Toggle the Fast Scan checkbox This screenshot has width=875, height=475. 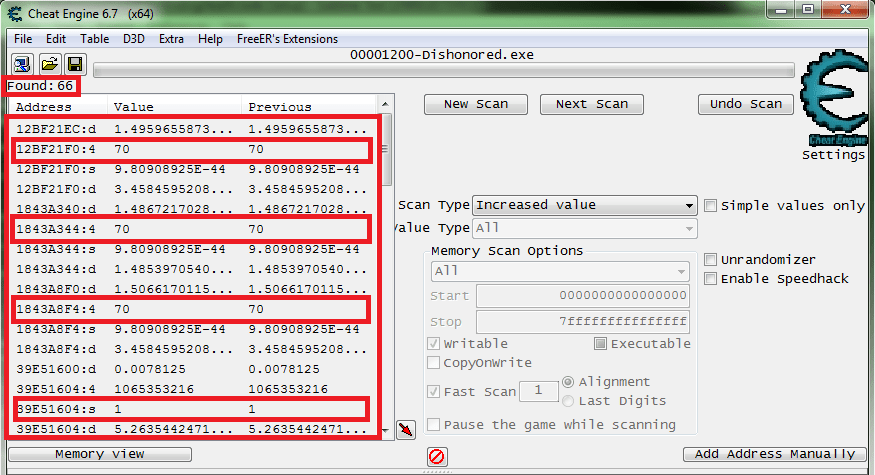[433, 392]
